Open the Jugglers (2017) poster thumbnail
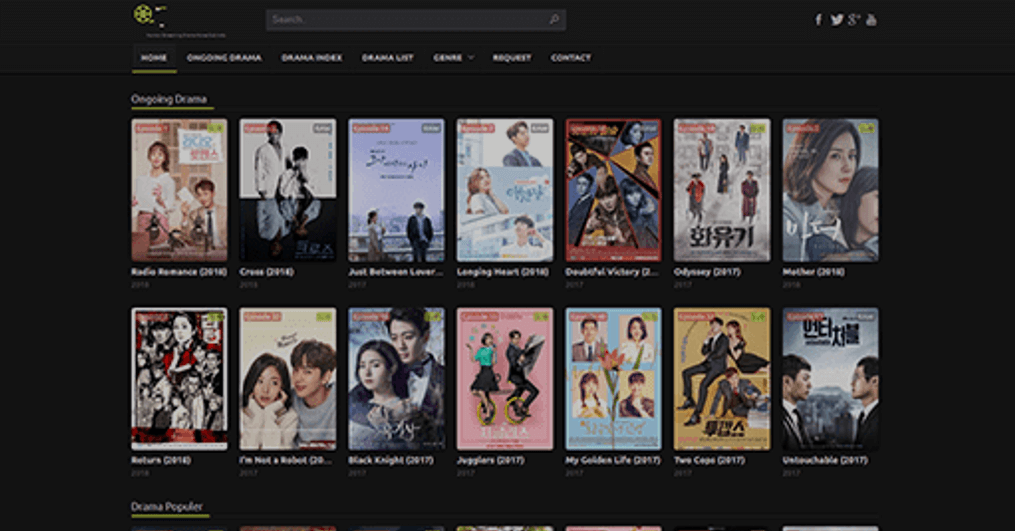This screenshot has width=1015, height=531. tap(505, 379)
